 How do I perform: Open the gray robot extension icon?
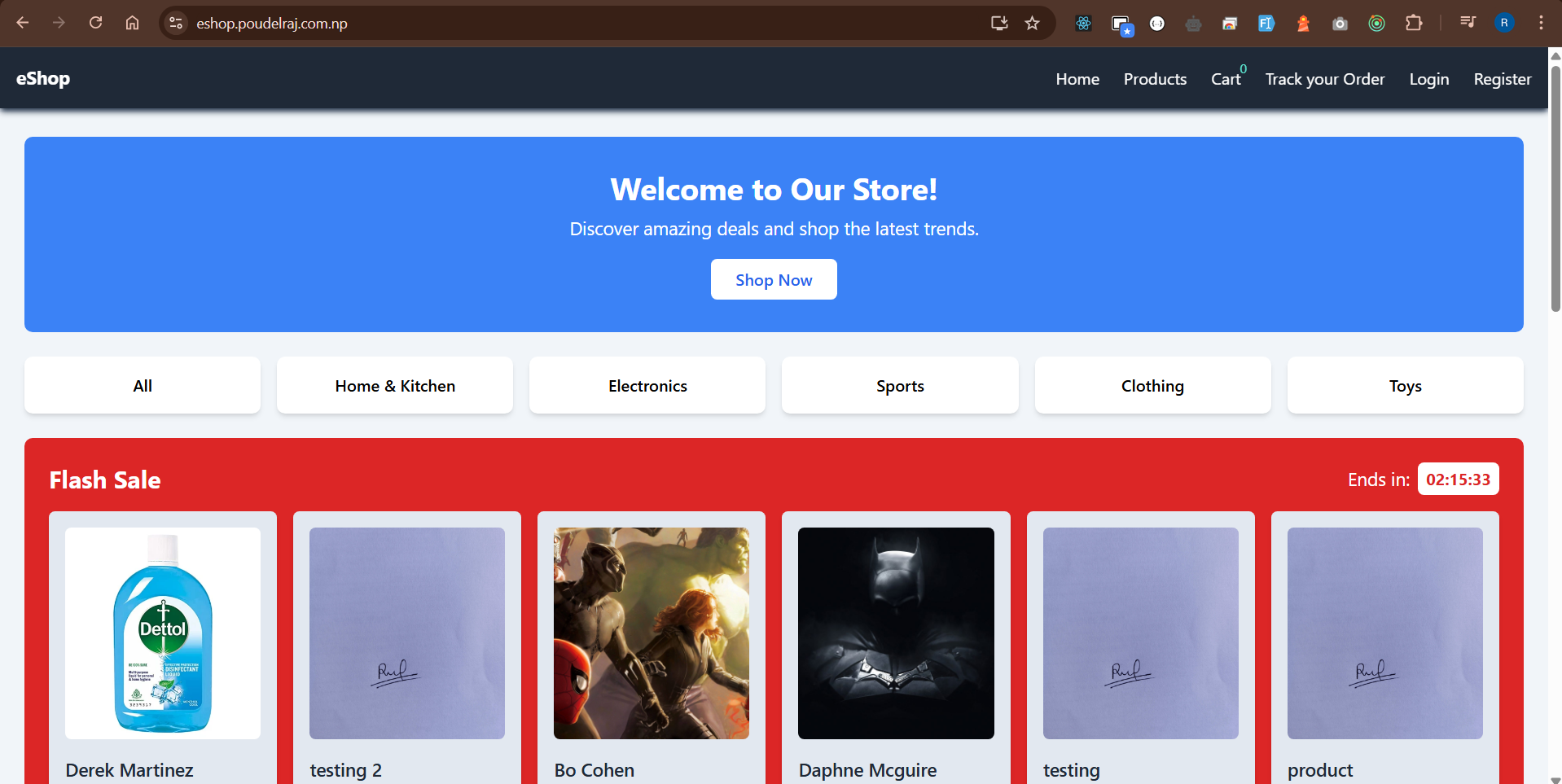pos(1193,24)
